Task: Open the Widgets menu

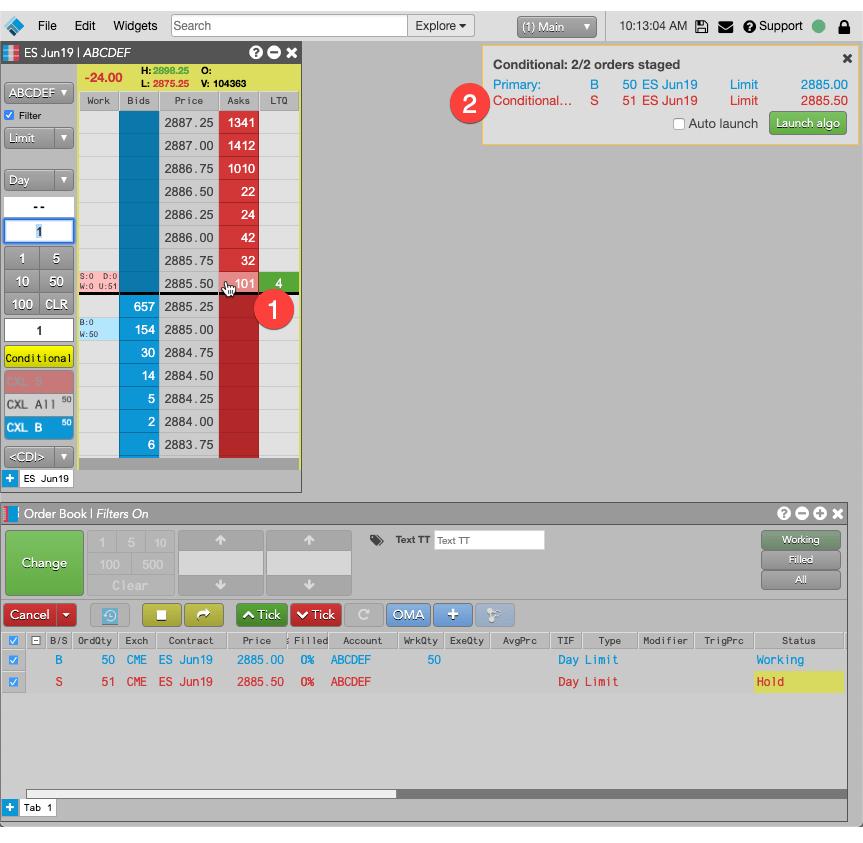Action: [x=135, y=26]
